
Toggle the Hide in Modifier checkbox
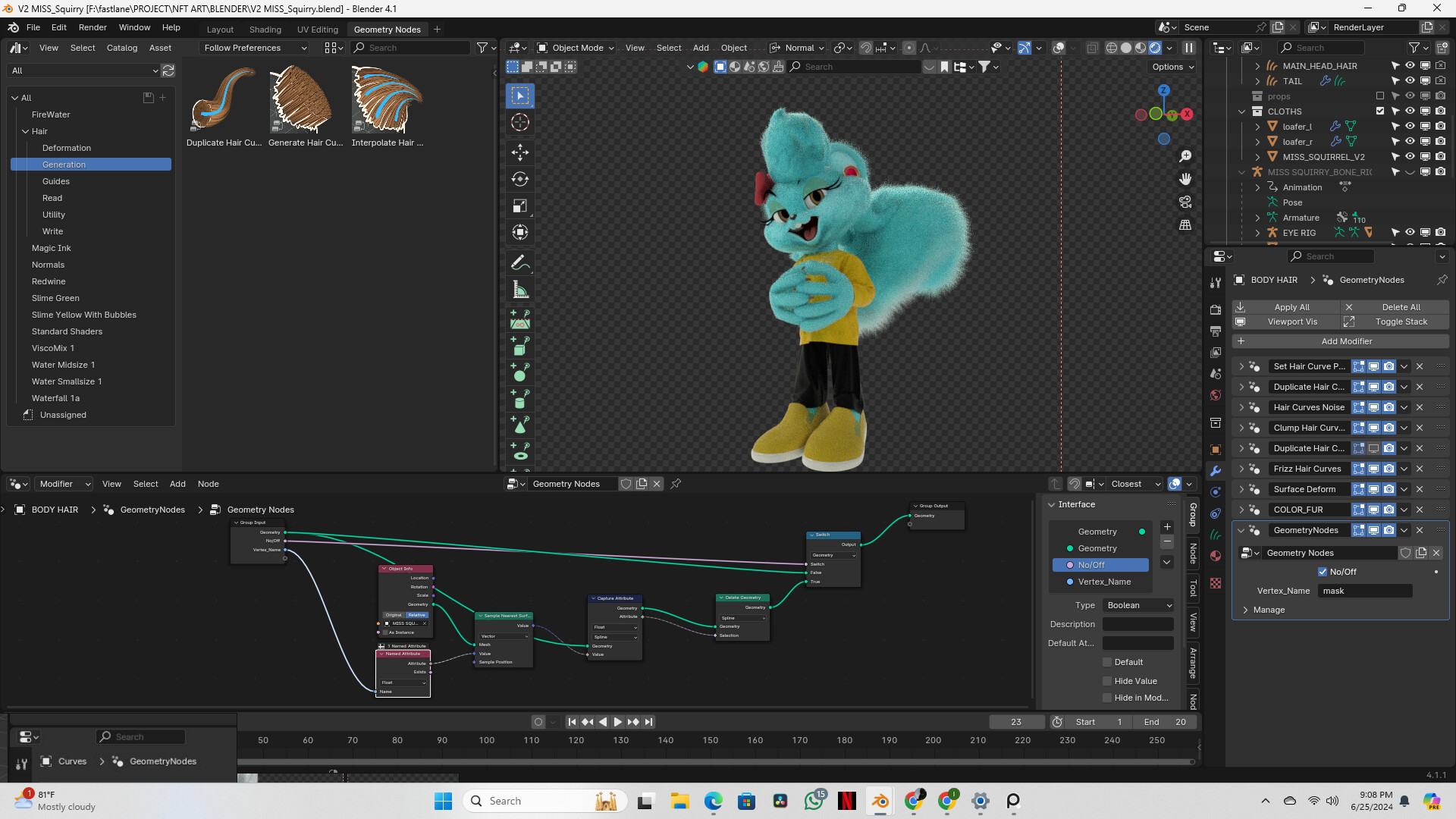[x=1107, y=698]
